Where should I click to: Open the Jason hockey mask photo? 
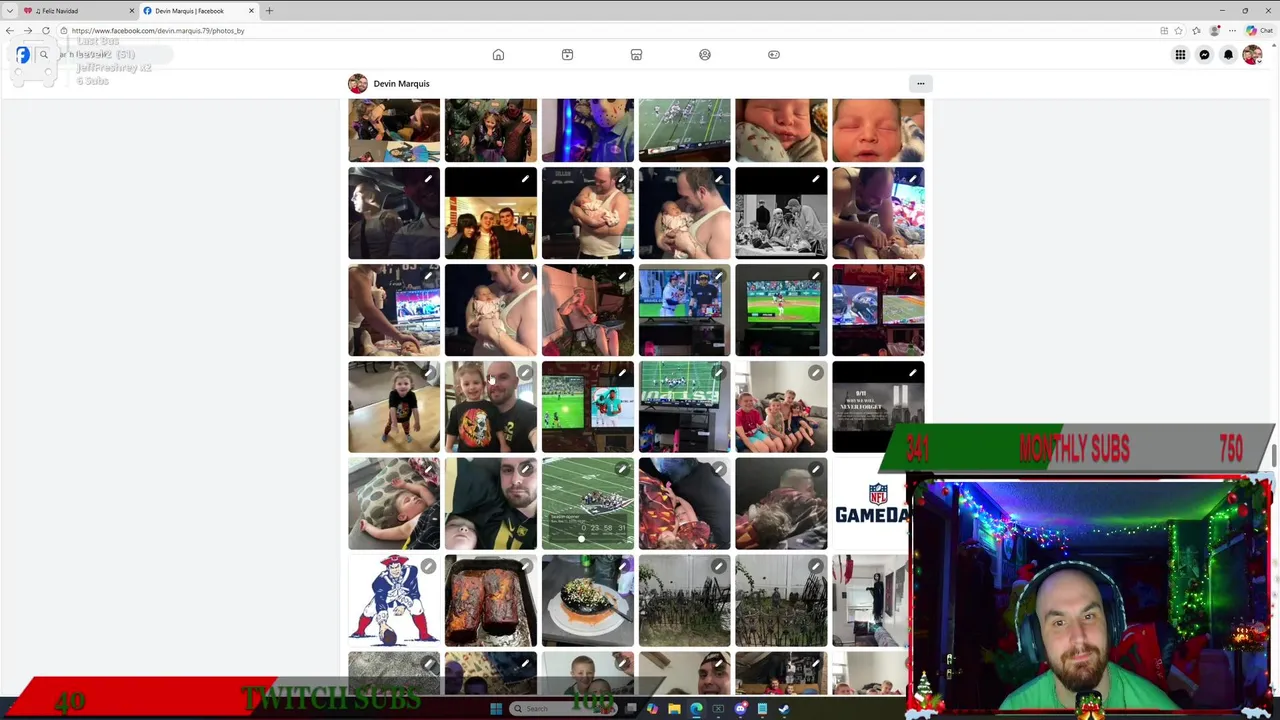click(587, 130)
